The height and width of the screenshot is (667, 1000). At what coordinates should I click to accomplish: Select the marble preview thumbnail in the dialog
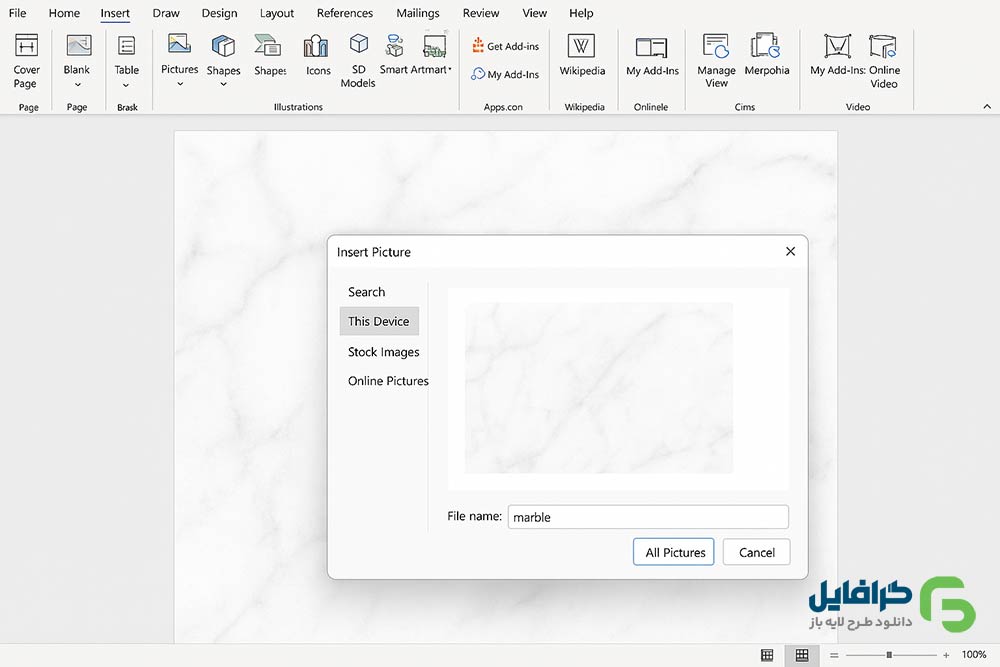pos(599,388)
